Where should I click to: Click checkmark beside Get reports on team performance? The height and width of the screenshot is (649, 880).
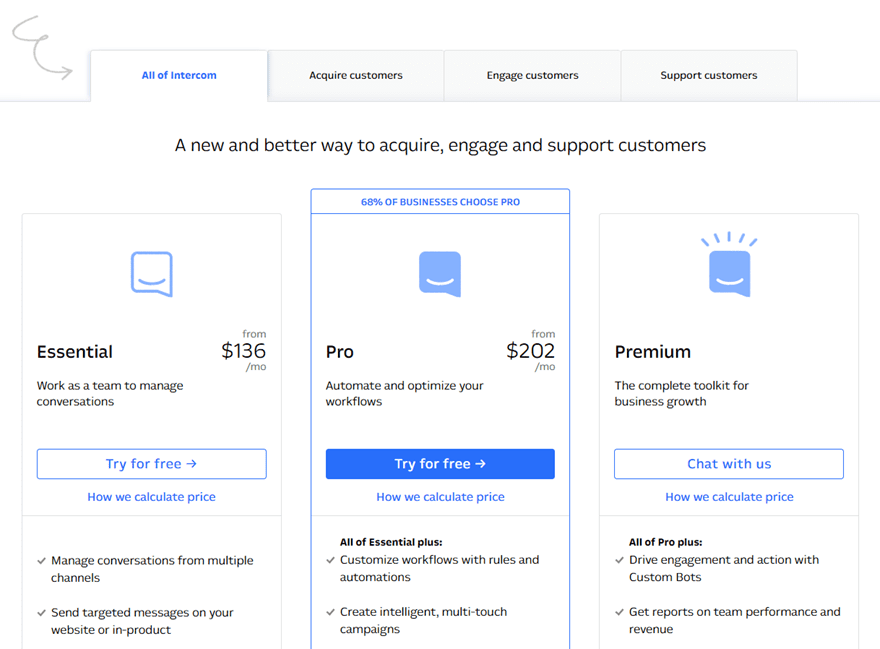coord(619,612)
